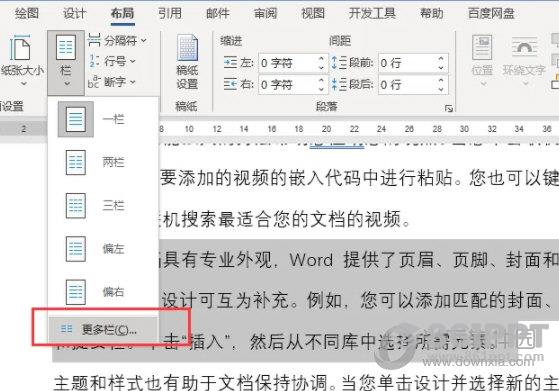
Task: Click the right indent 右 icon
Action: pos(230,84)
